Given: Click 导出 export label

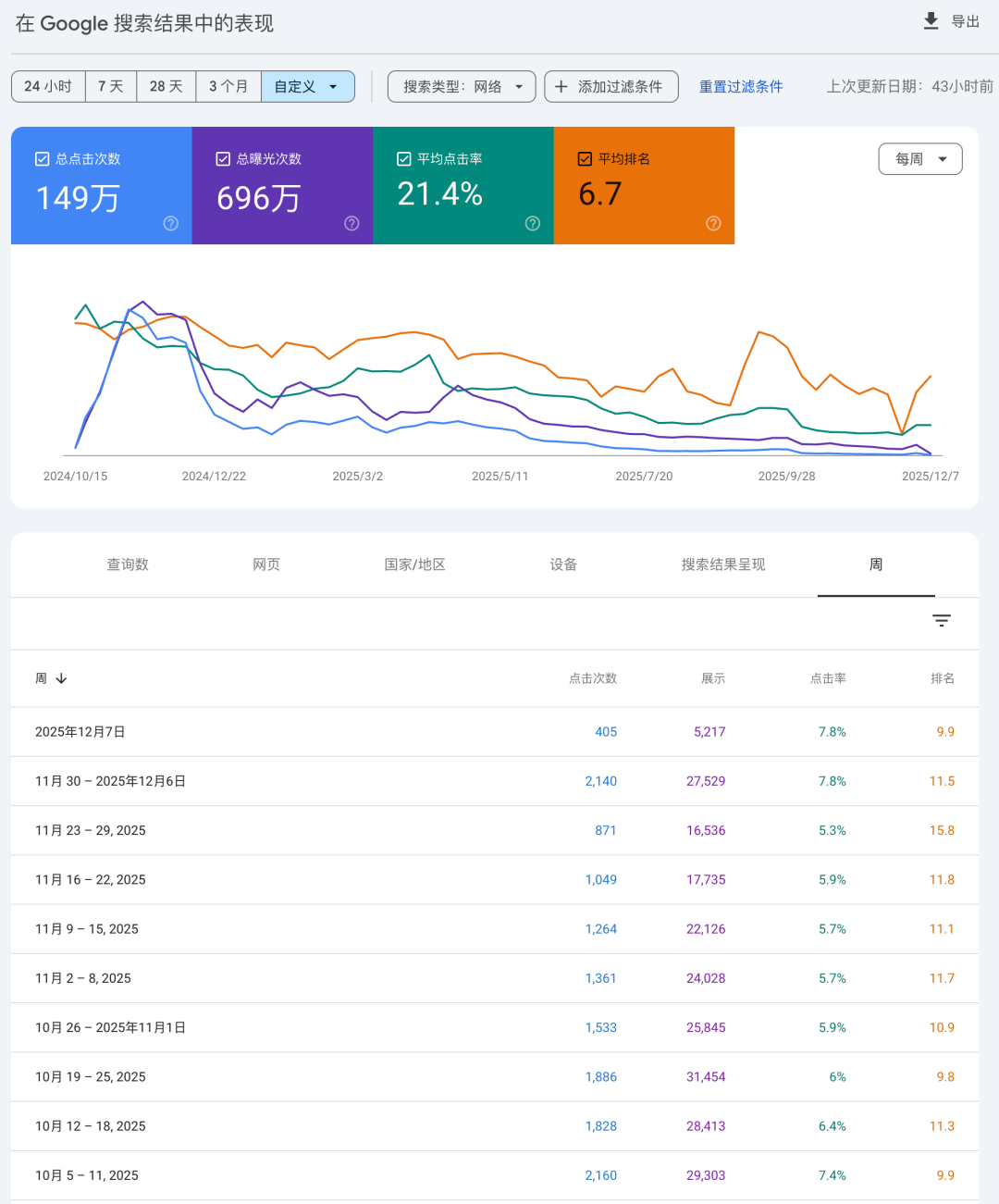Looking at the screenshot, I should pos(966,21).
